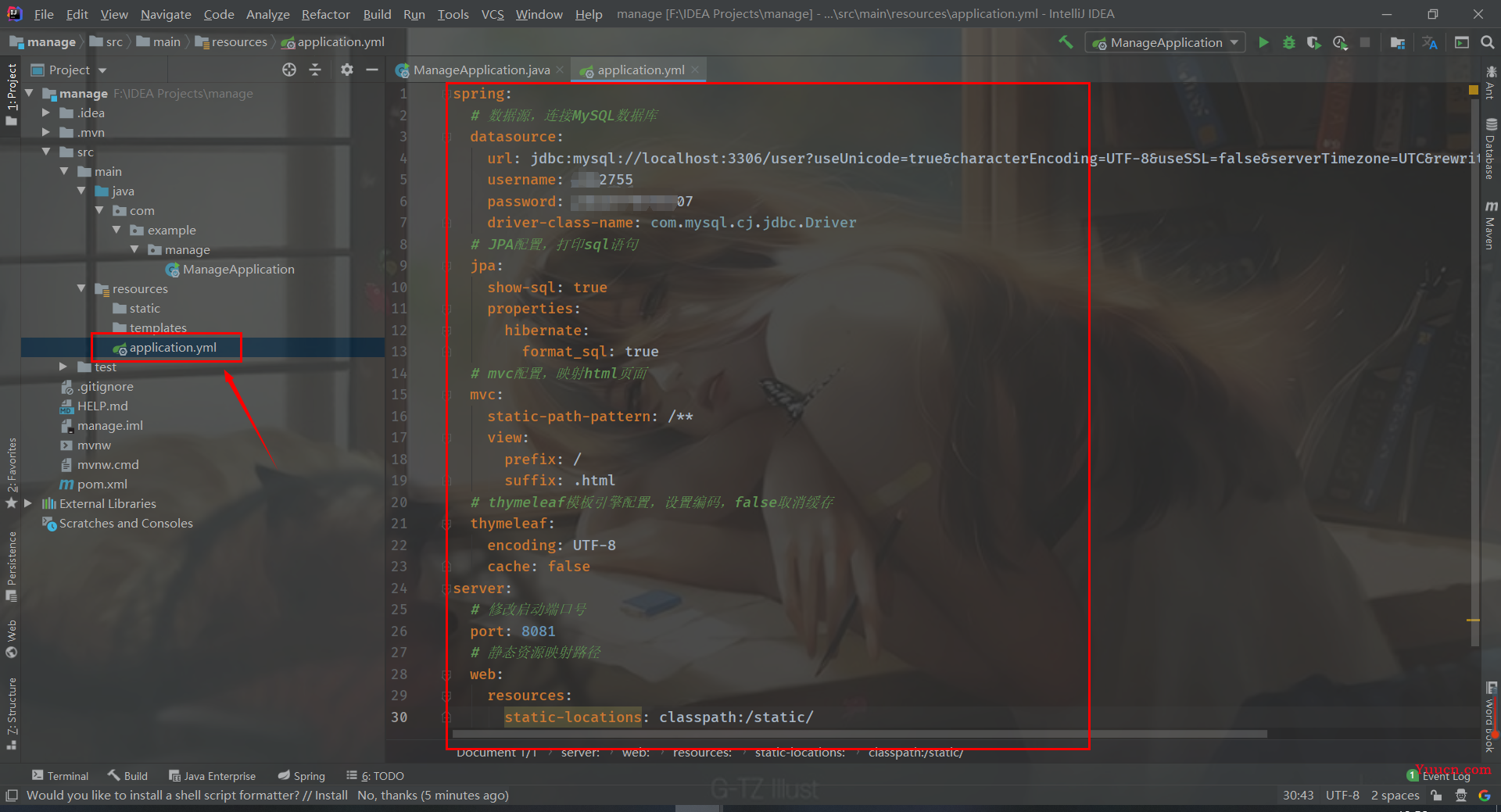Image resolution: width=1501 pixels, height=812 pixels.
Task: Open the ManageApplication run configuration dropdown
Action: [x=1165, y=43]
